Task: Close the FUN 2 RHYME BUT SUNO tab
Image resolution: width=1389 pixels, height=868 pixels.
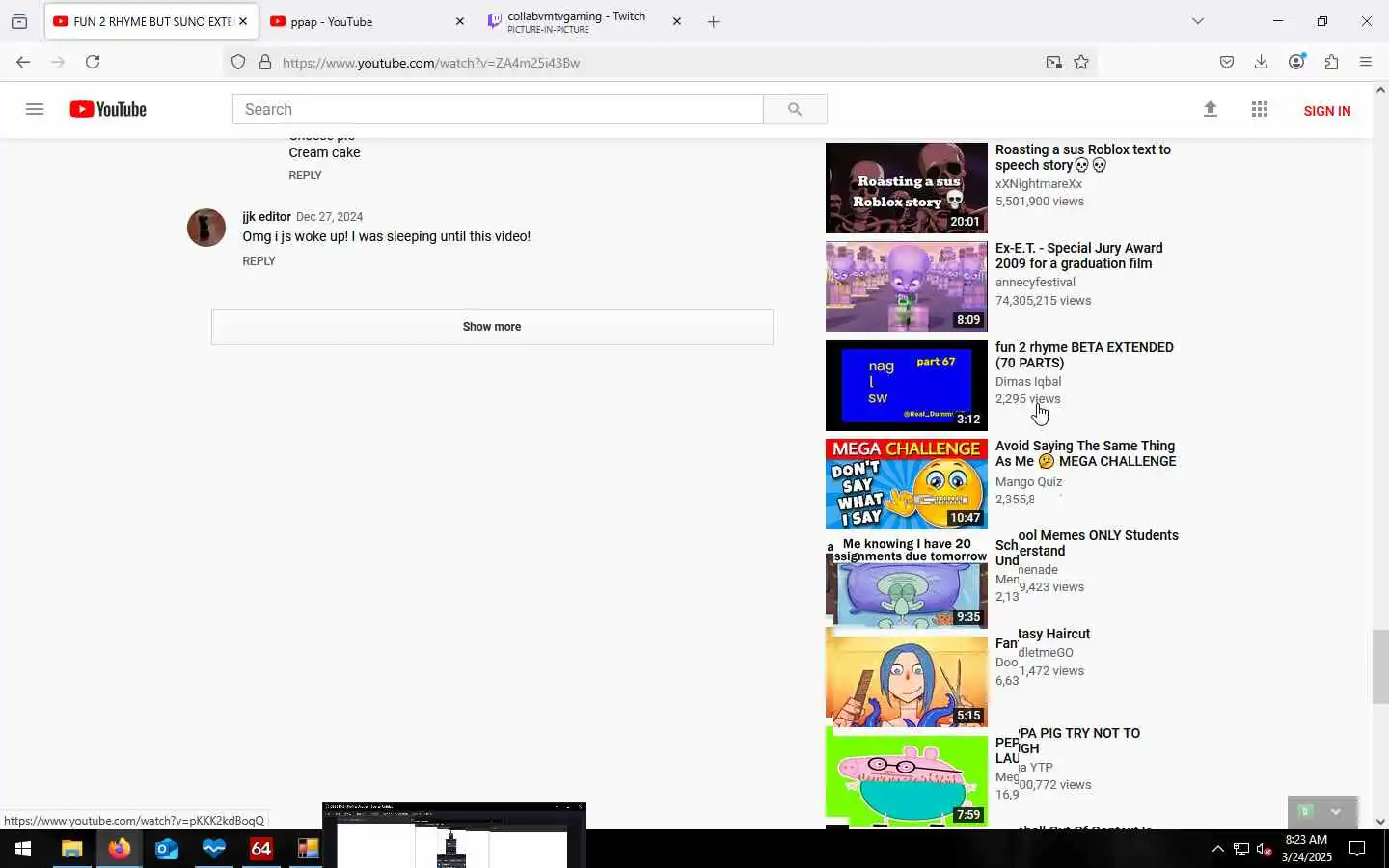Action: click(x=243, y=21)
